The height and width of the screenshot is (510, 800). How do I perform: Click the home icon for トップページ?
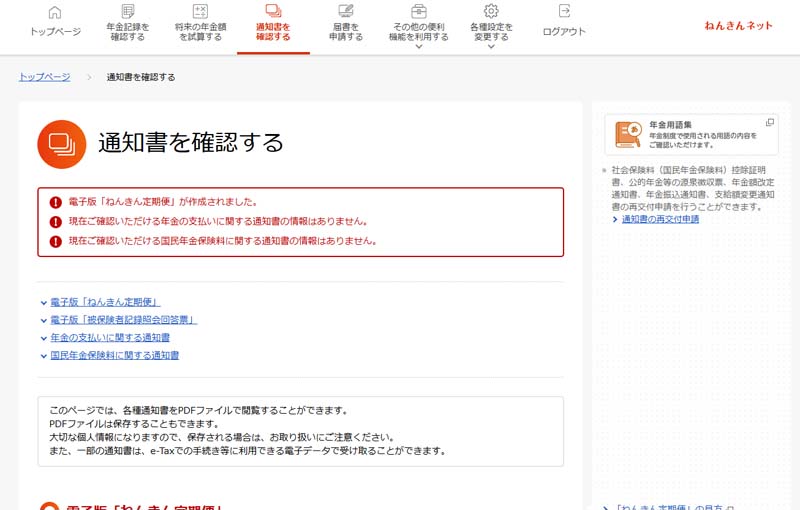(x=55, y=12)
